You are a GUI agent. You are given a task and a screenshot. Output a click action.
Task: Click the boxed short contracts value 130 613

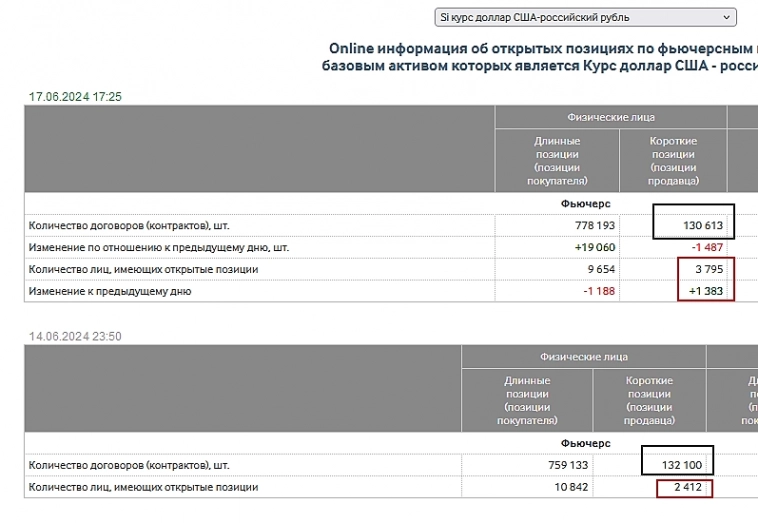[702, 226]
